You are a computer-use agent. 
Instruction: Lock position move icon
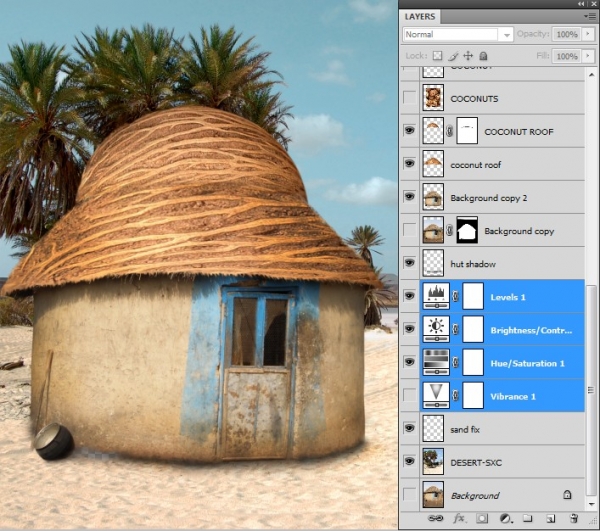coord(468,56)
